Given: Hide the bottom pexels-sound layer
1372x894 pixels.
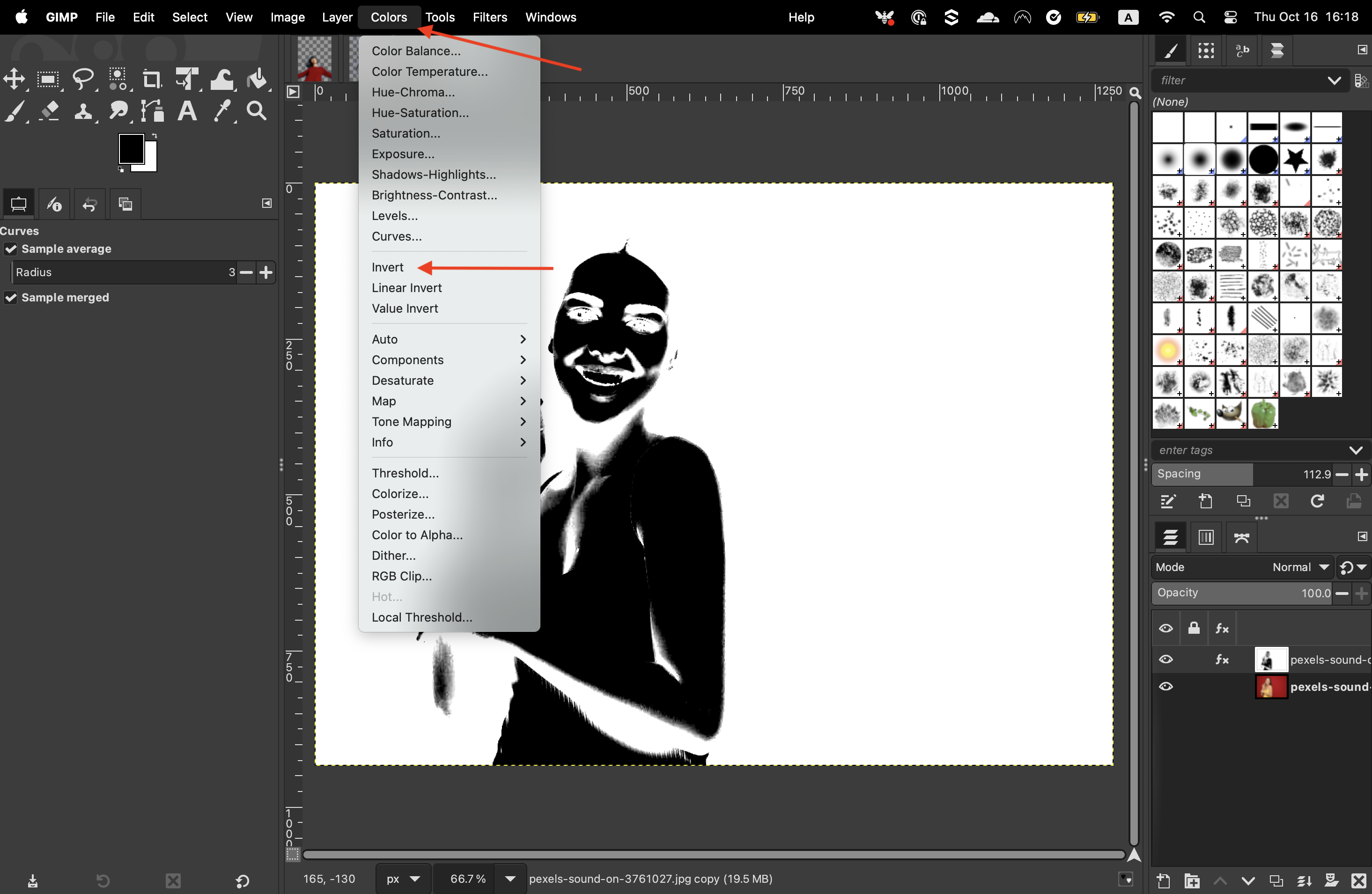Looking at the screenshot, I should [x=1165, y=687].
